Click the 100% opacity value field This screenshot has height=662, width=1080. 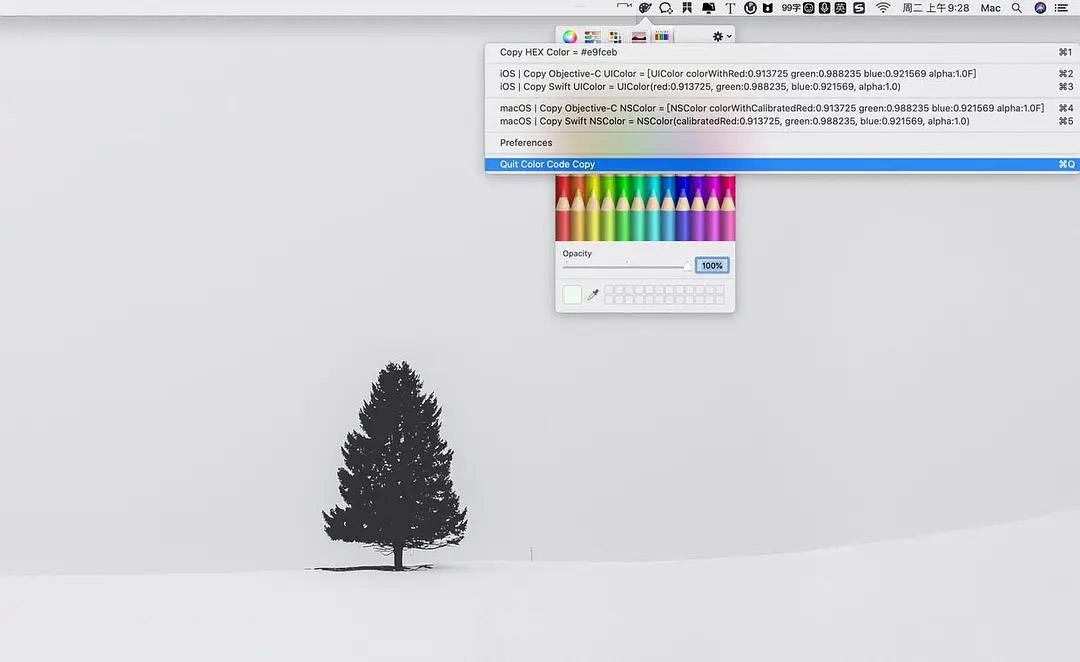712,265
